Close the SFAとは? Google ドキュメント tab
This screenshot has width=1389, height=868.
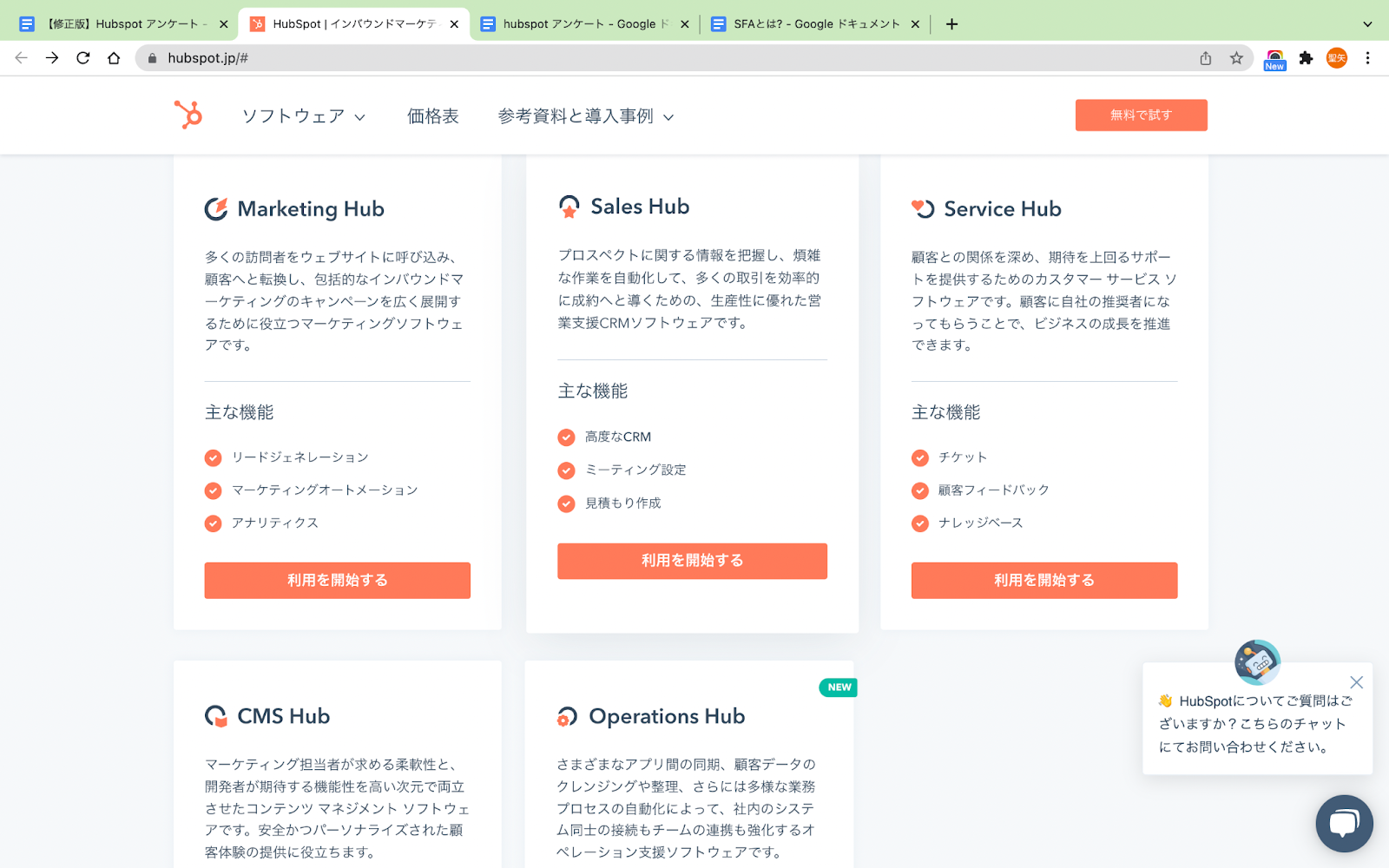915,24
